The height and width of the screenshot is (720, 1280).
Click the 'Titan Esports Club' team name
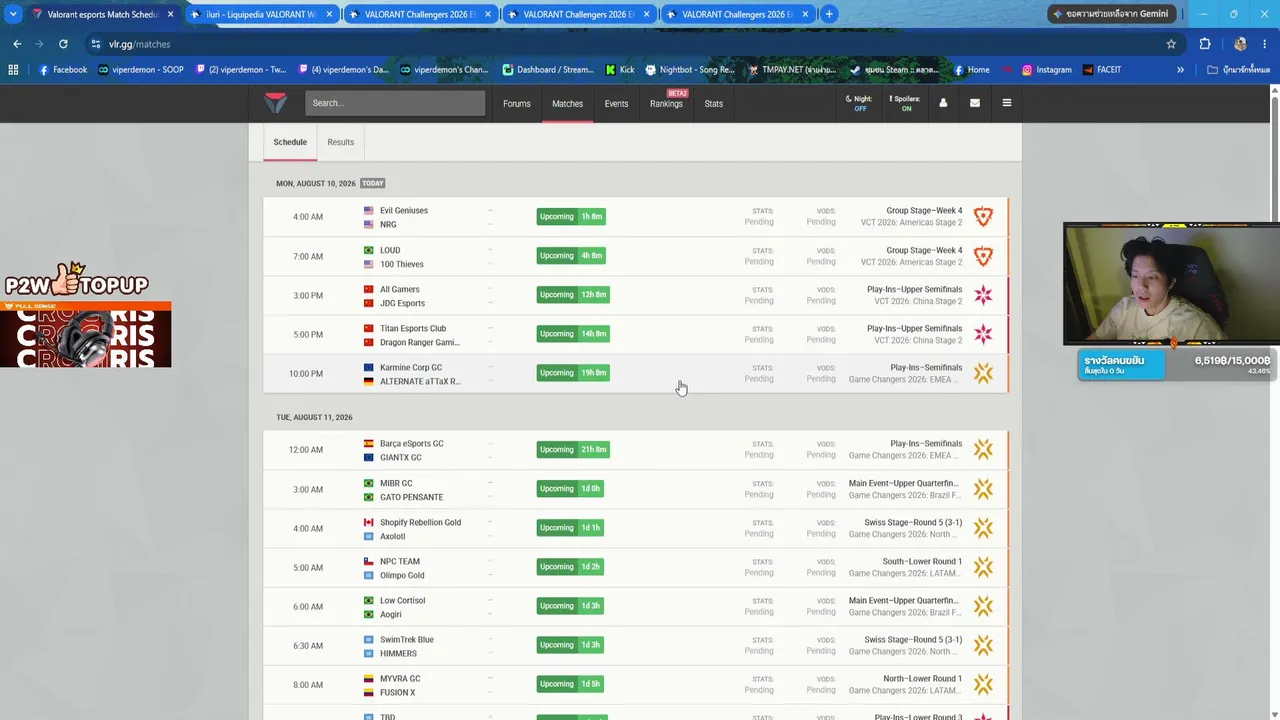413,328
